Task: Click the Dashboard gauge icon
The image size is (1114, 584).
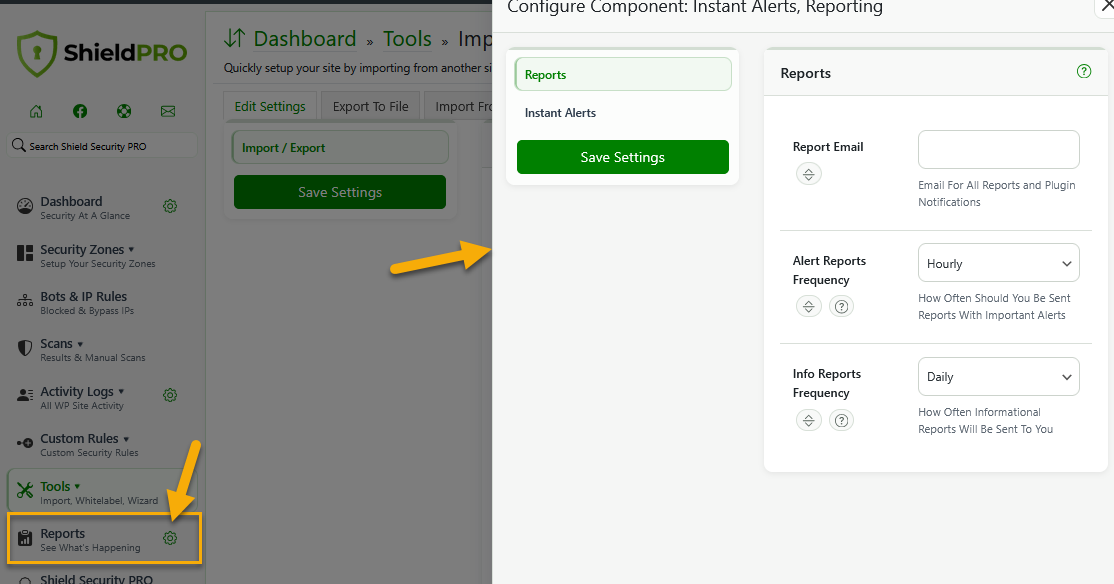Action: (25, 206)
